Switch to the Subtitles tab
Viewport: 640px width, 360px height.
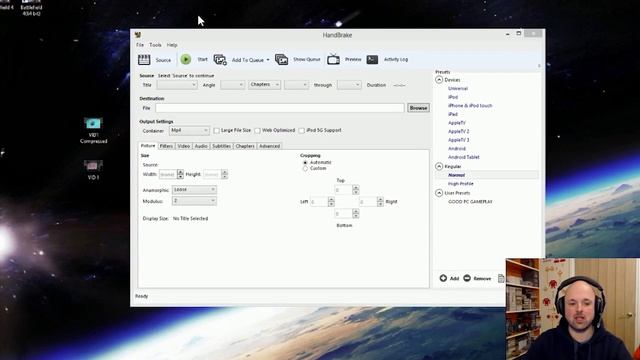coord(222,146)
